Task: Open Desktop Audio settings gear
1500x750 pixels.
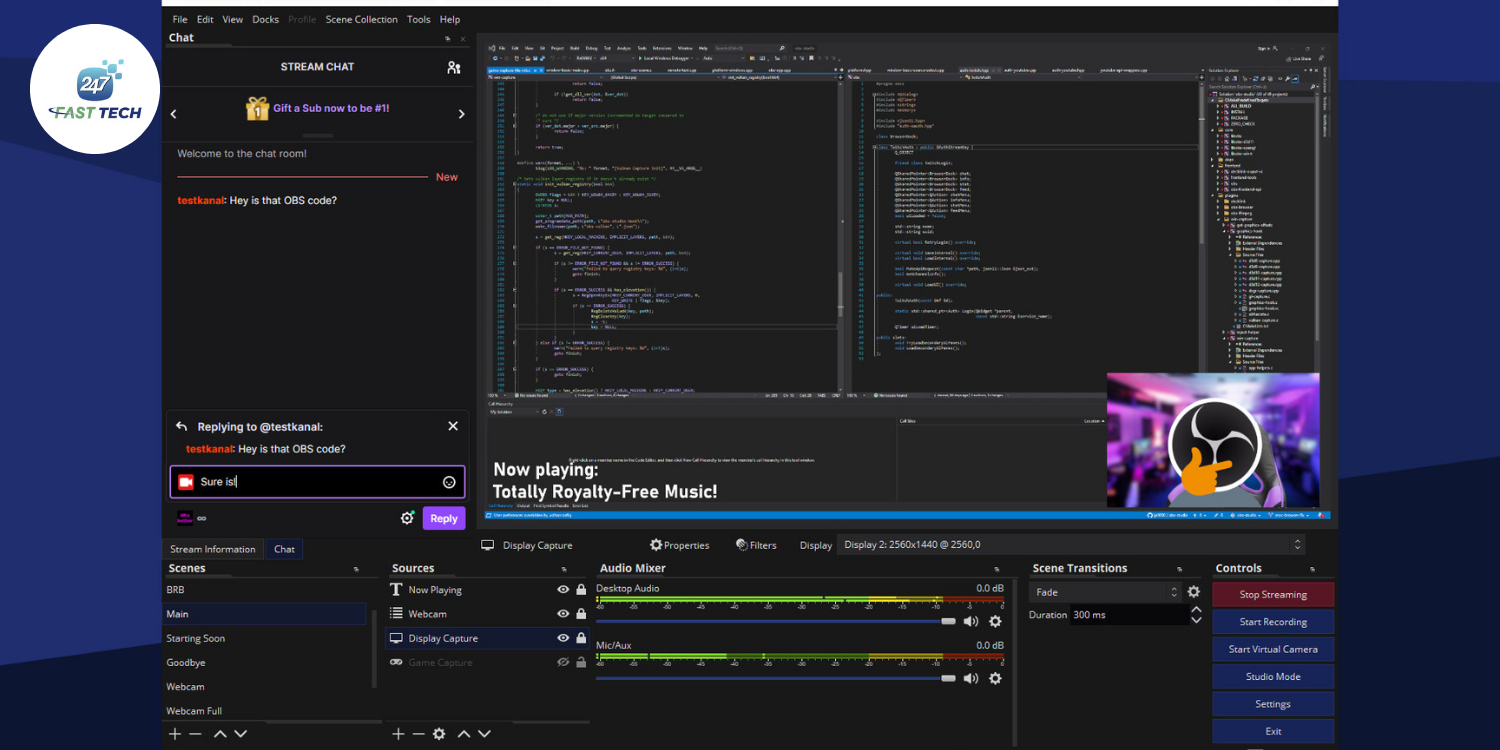Action: point(995,621)
